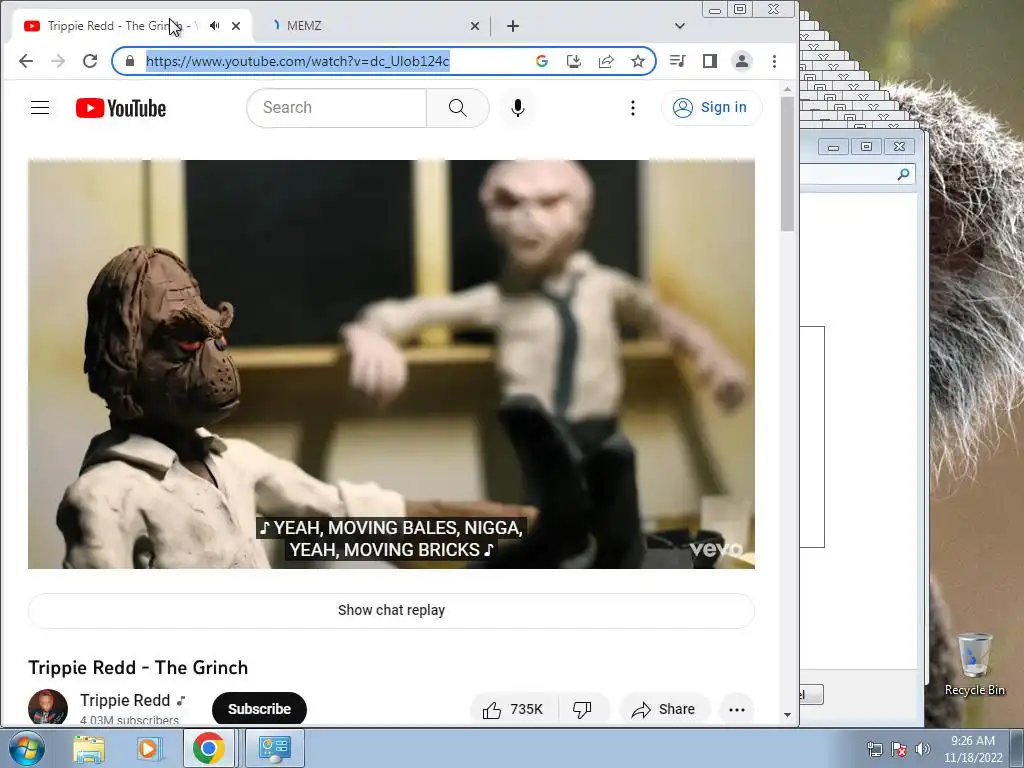The height and width of the screenshot is (768, 1024).
Task: Click the Show desktop strip at the taskbar end
Action: (x=1017, y=748)
